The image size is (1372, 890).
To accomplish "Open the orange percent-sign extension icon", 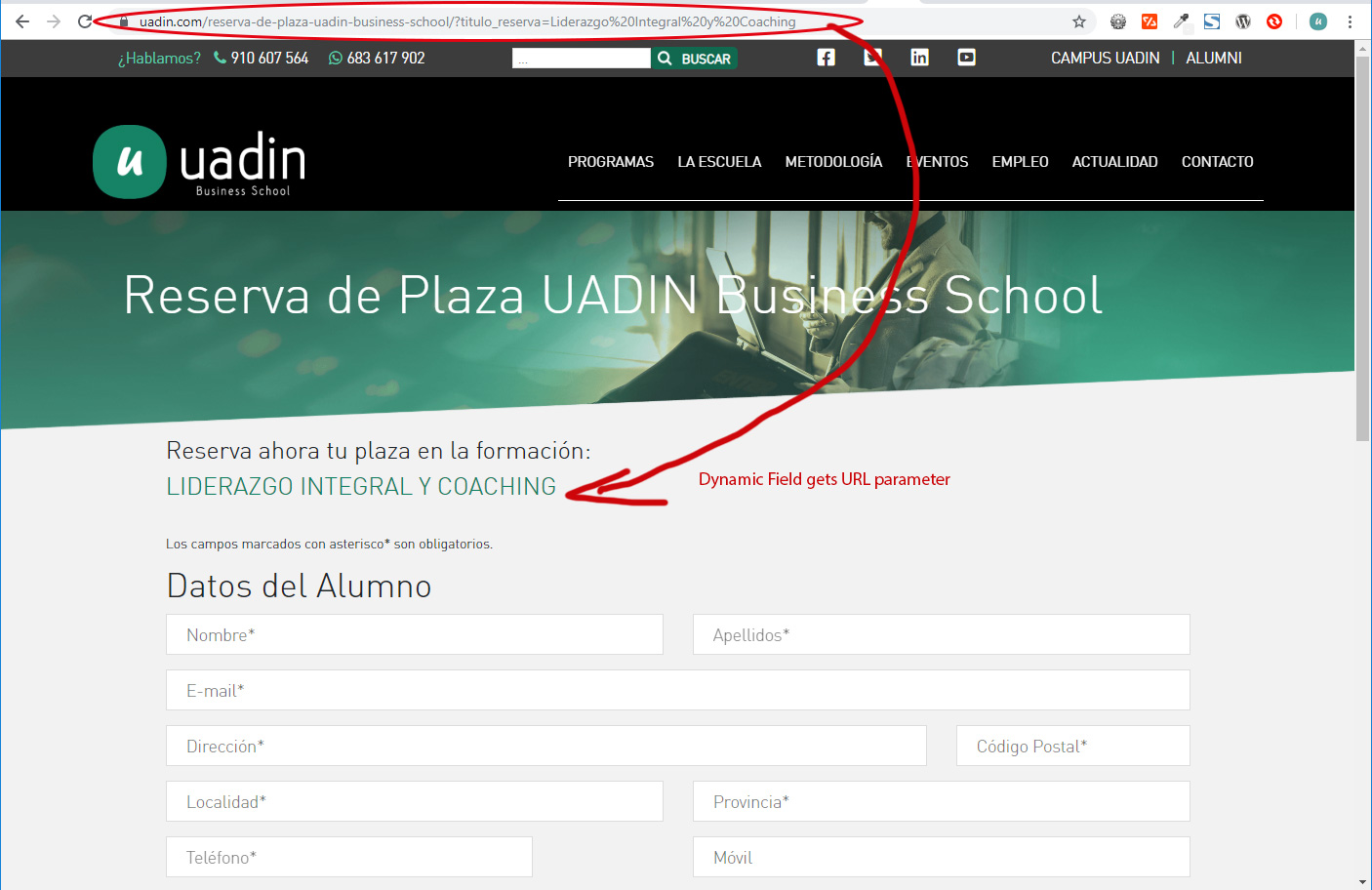I will point(1150,21).
